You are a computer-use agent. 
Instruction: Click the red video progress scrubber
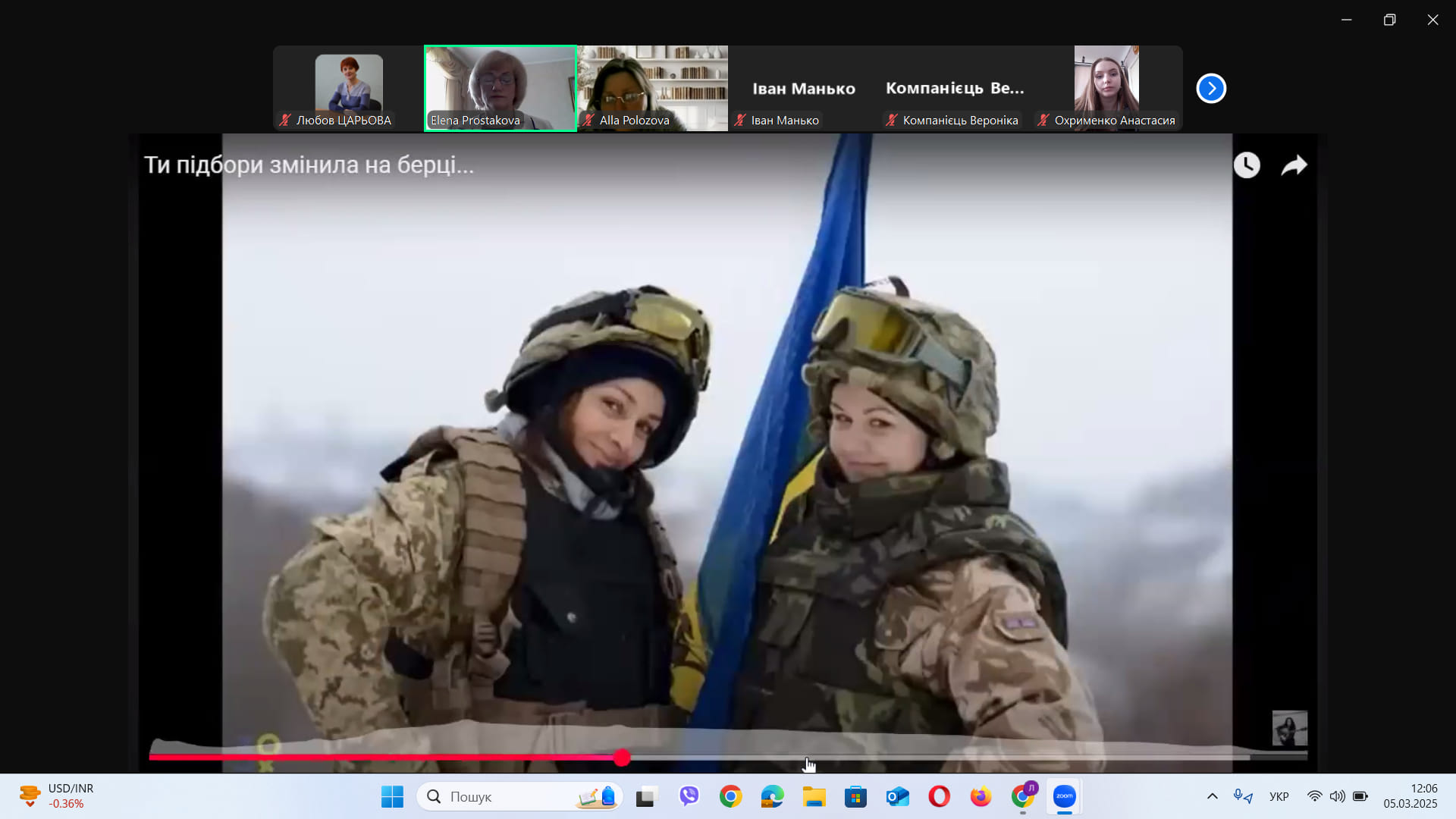622,758
